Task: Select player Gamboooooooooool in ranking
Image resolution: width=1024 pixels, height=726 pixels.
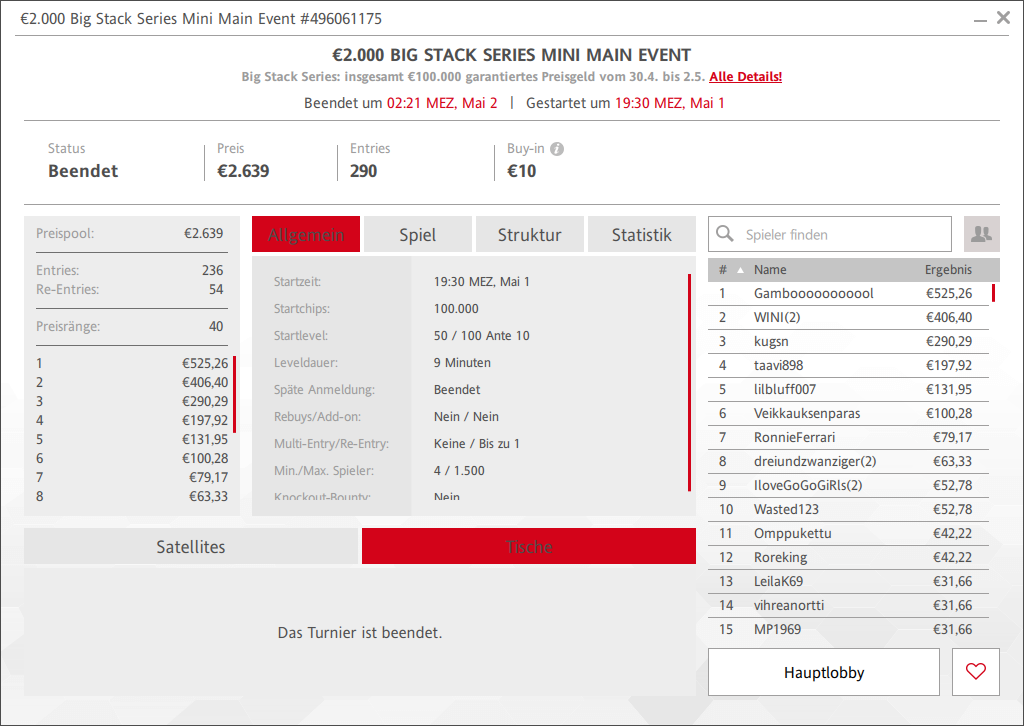Action: (x=848, y=293)
